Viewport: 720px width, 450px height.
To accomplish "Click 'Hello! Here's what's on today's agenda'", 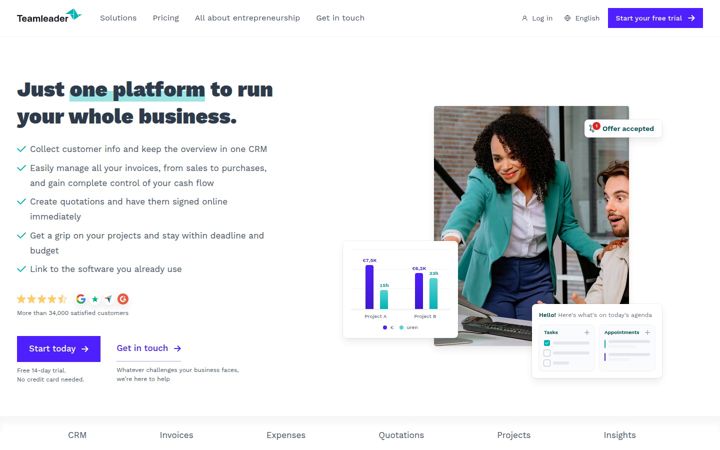I will tap(595, 315).
